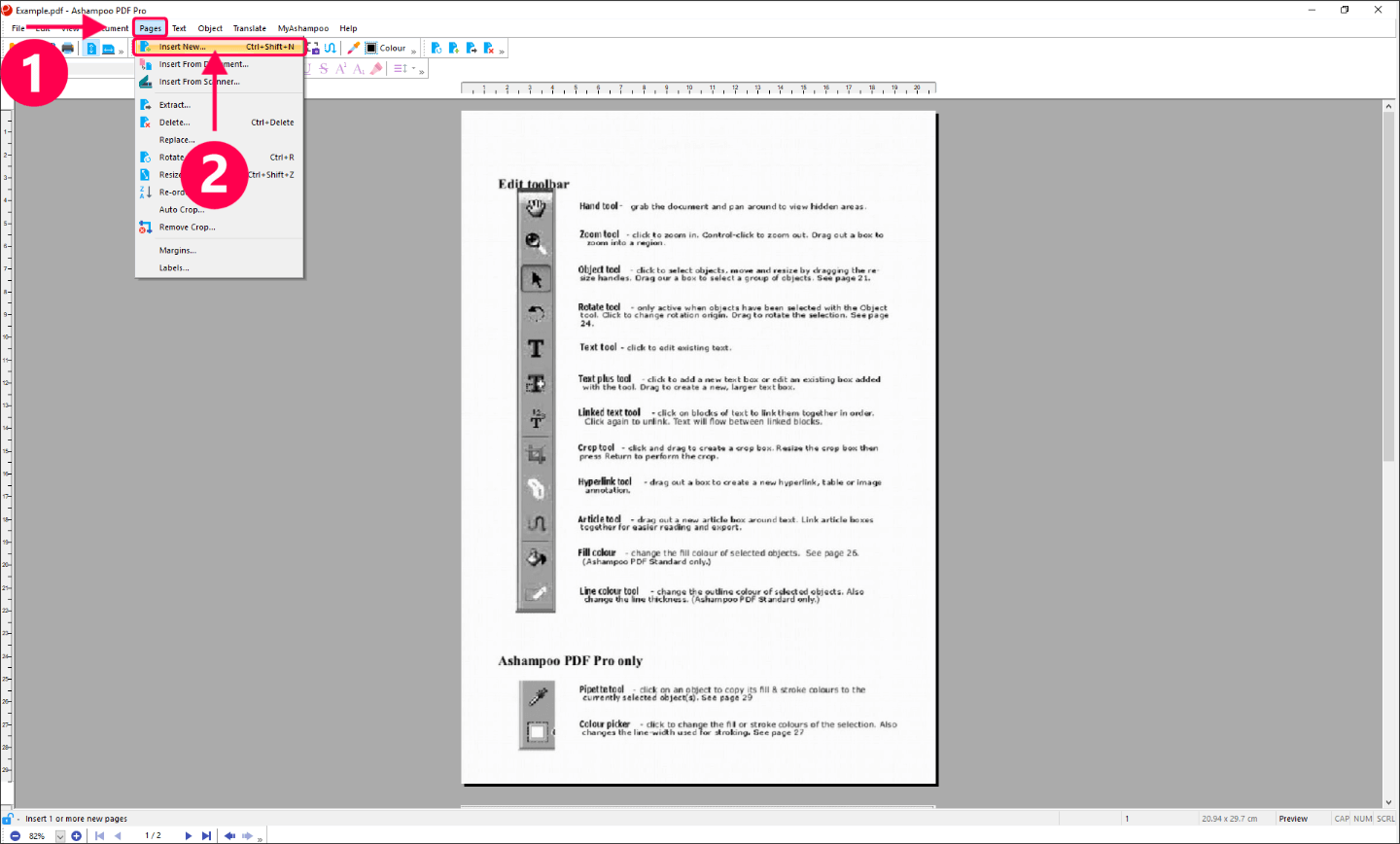Click the SCRL status indicator
This screenshot has width=1400, height=844.
1385,819
